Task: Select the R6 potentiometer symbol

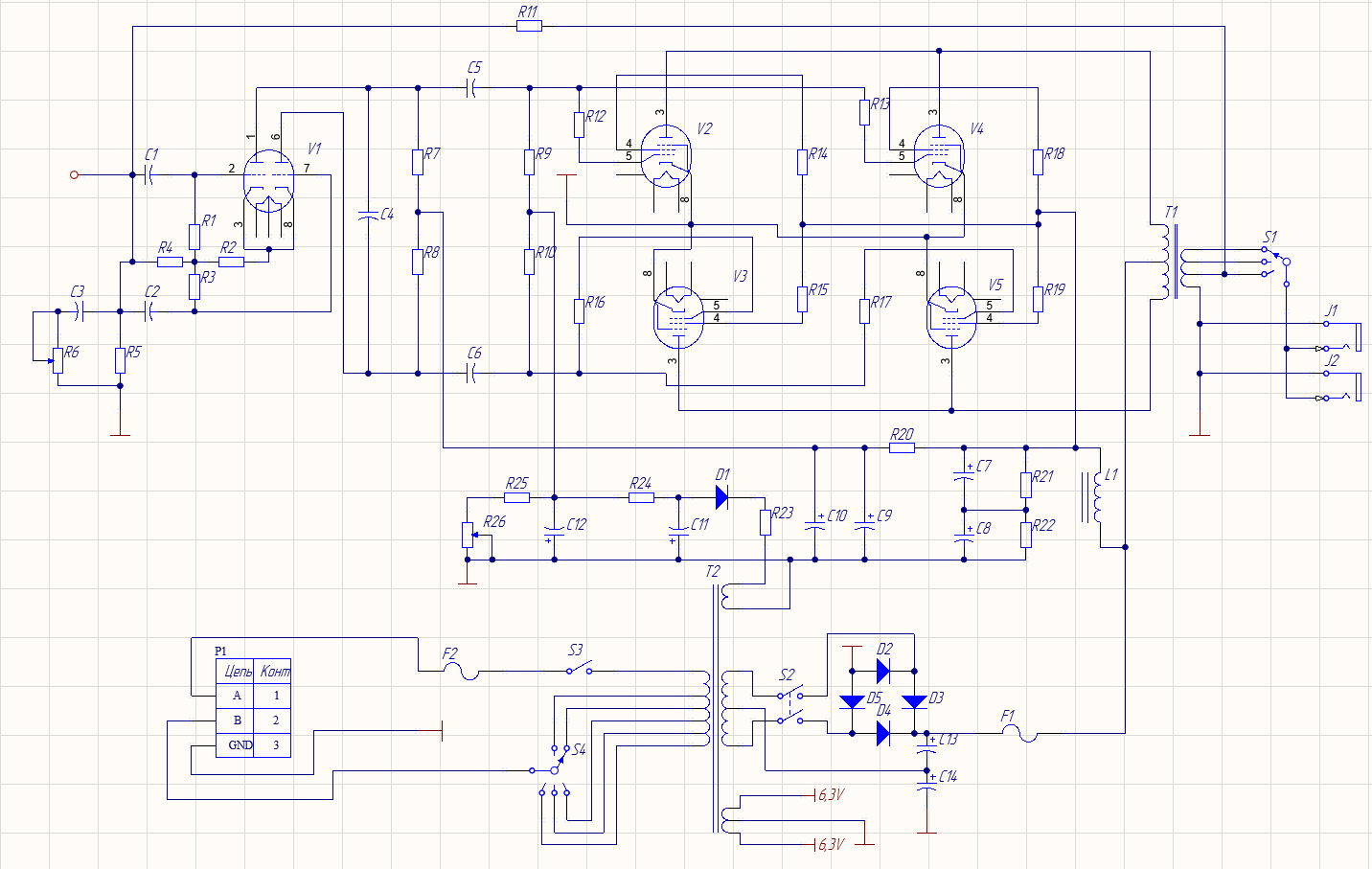Action: point(56,360)
